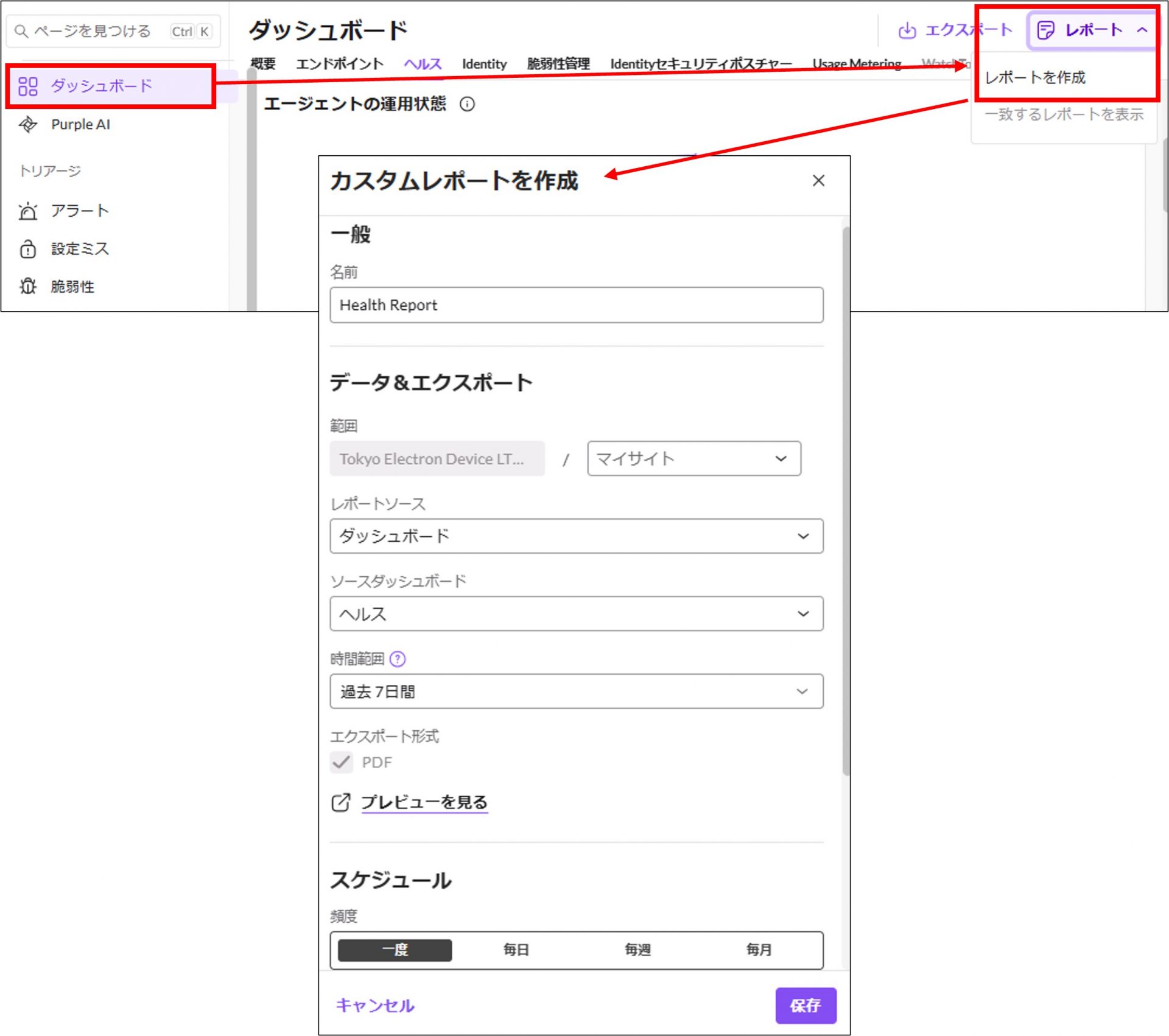
Task: Click the Alerts siren icon
Action: coord(28,211)
